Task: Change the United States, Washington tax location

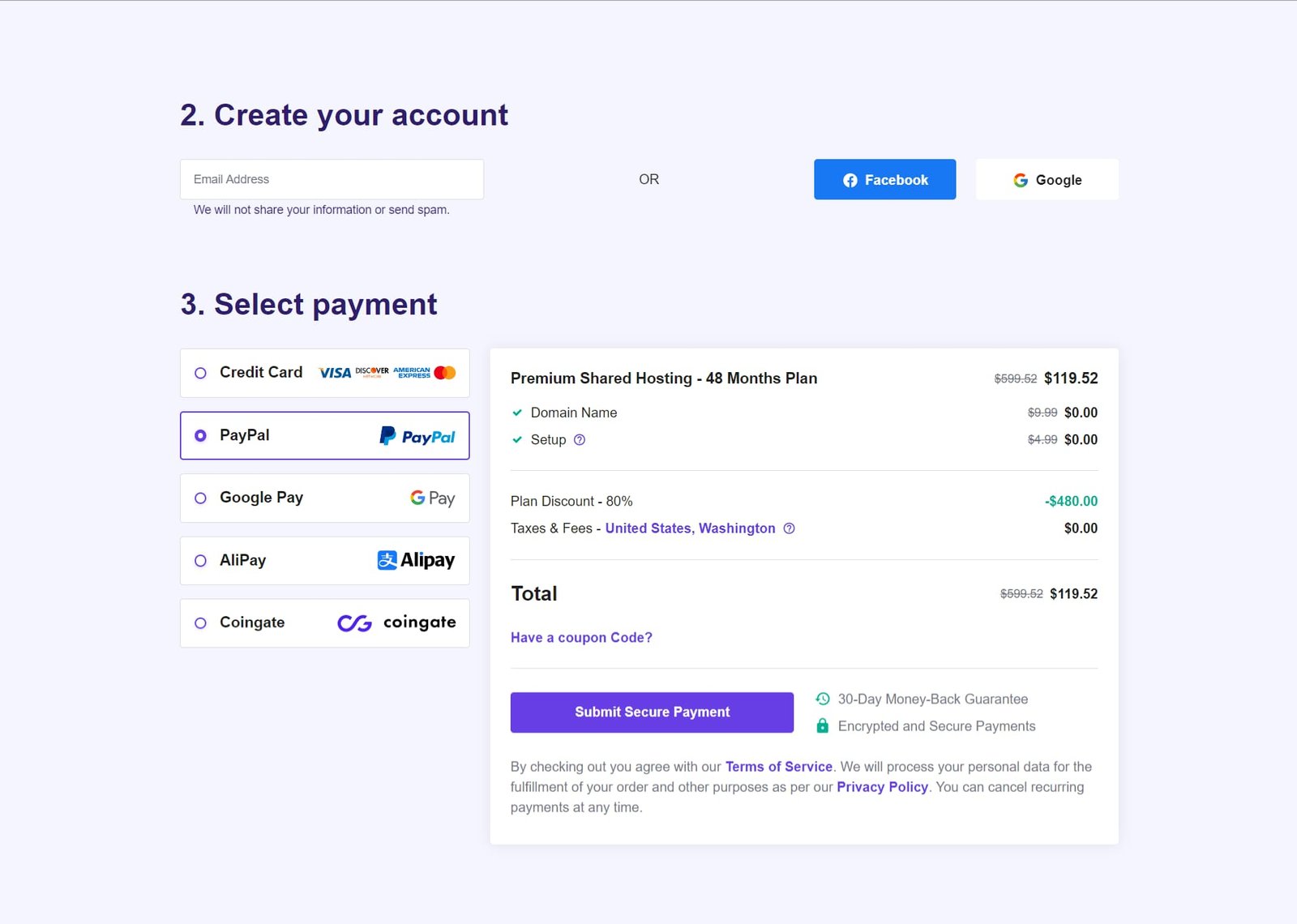Action: tap(690, 528)
